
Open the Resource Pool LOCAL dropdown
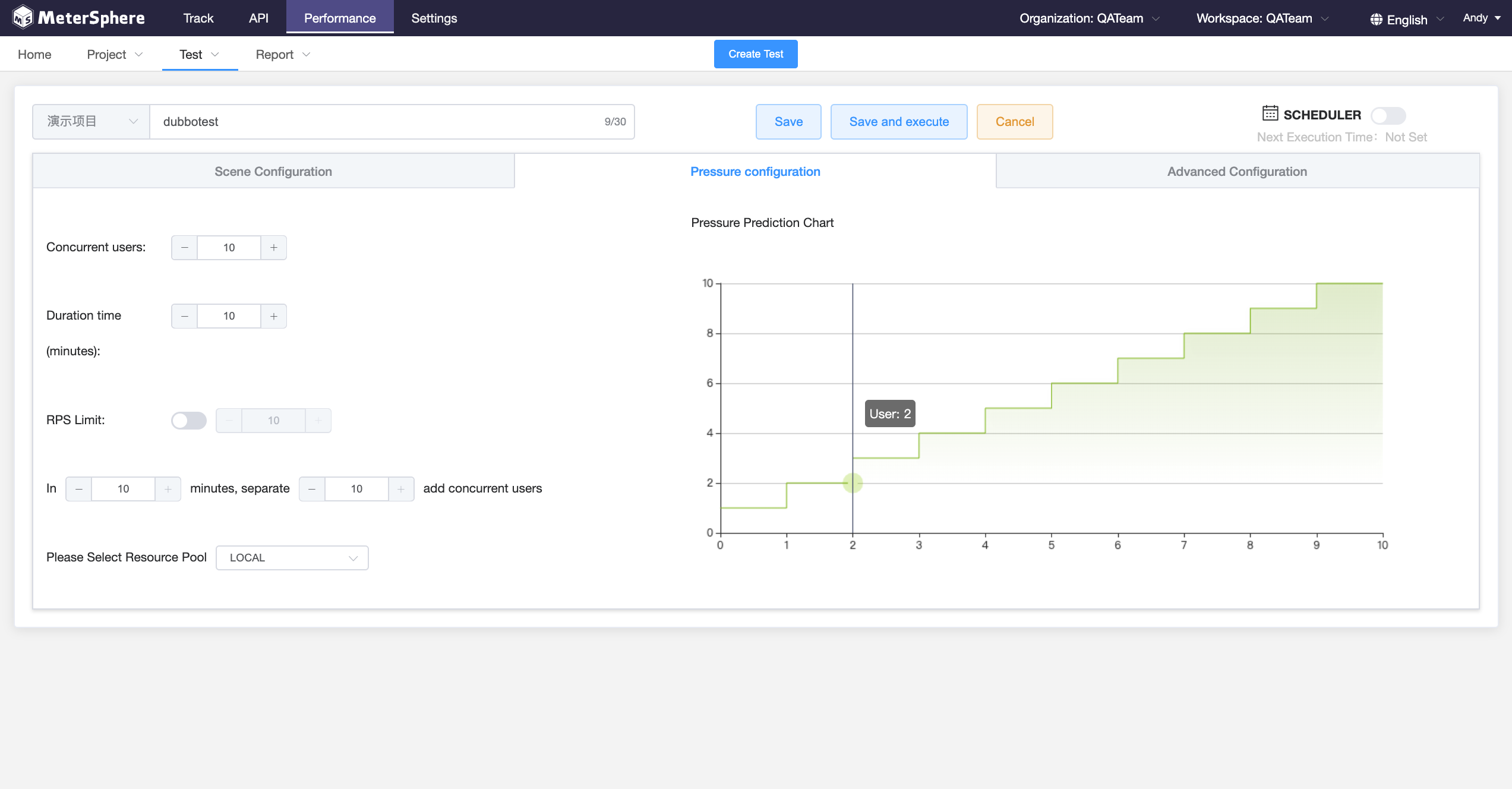click(292, 557)
